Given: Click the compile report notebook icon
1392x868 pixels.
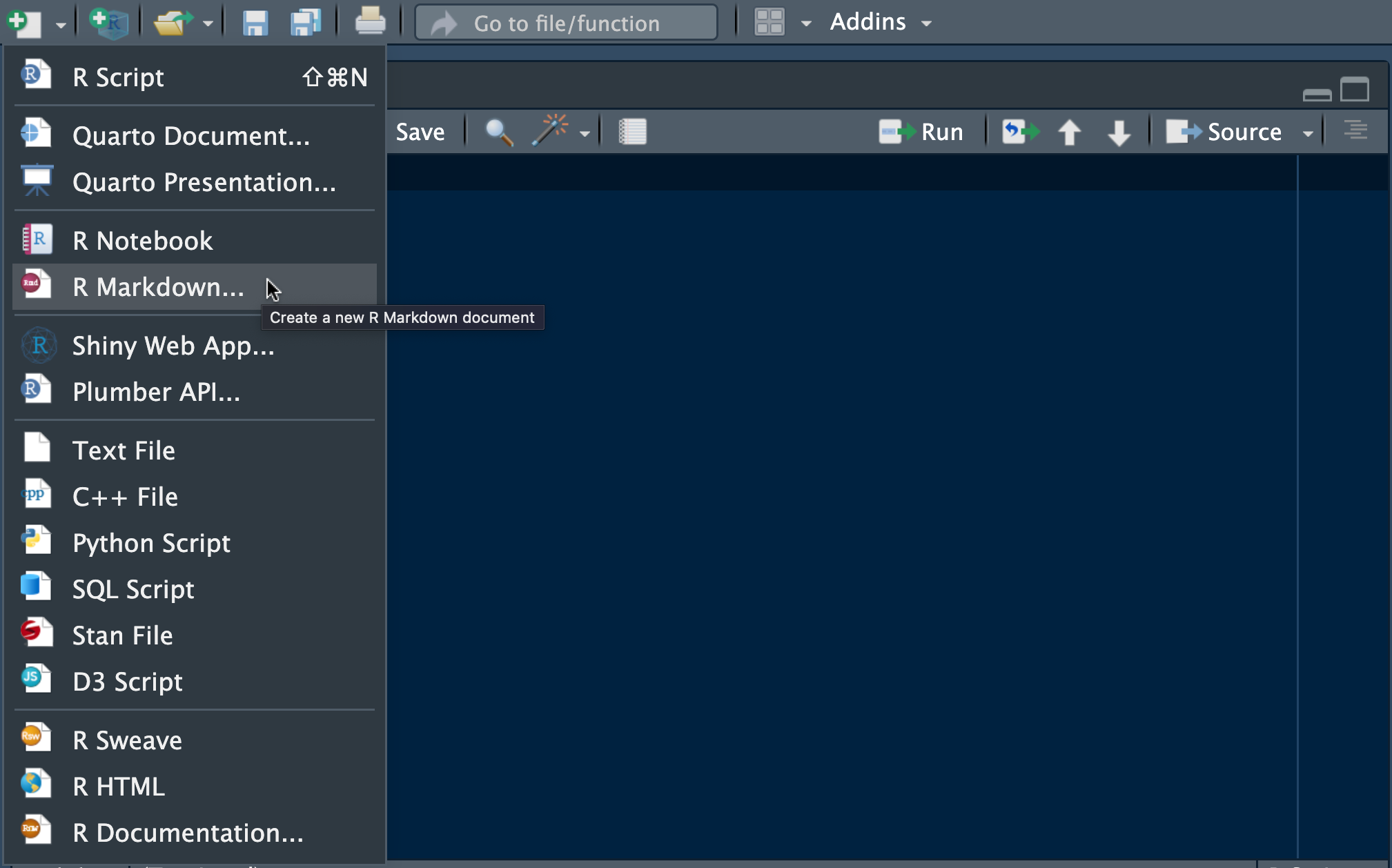Looking at the screenshot, I should (632, 132).
